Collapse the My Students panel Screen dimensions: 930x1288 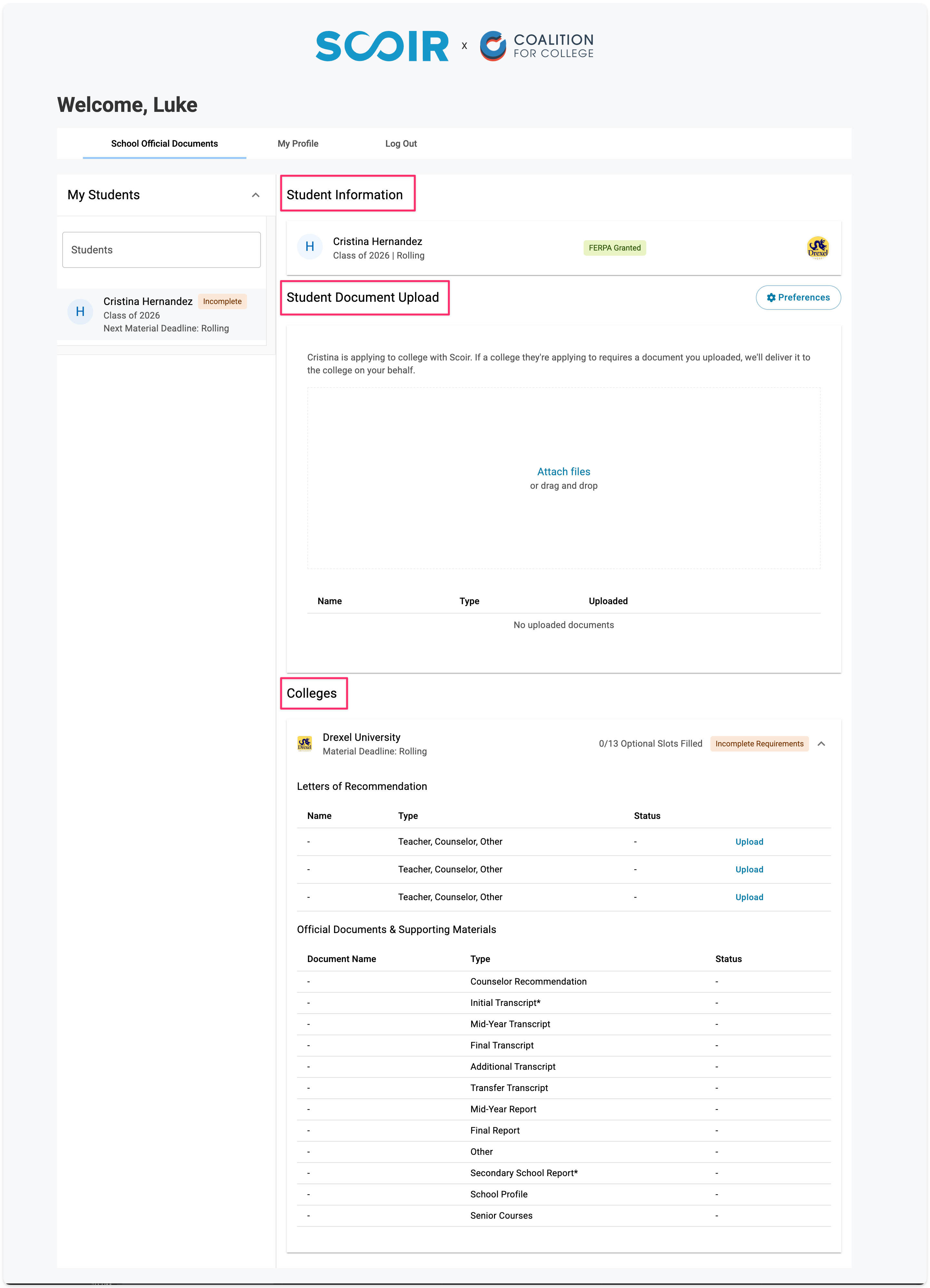(256, 195)
